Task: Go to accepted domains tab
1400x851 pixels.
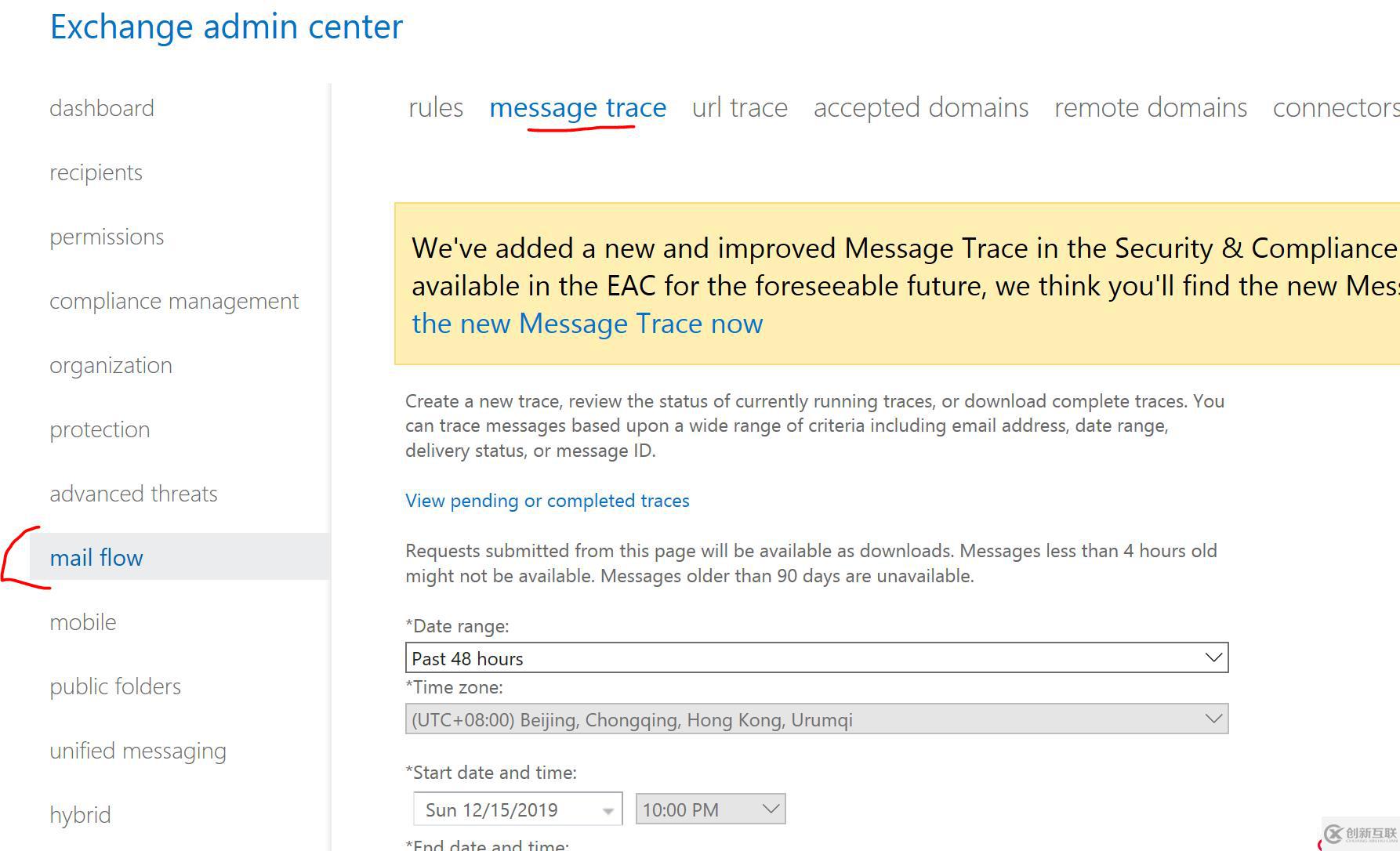Action: pyautogui.click(x=920, y=107)
